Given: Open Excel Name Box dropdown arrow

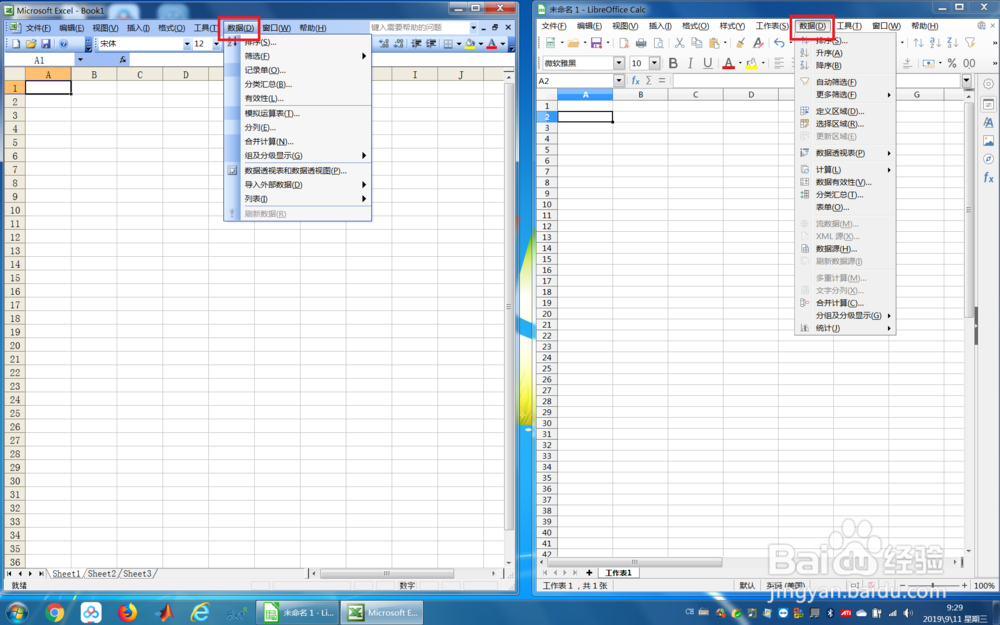Looking at the screenshot, I should point(80,59).
